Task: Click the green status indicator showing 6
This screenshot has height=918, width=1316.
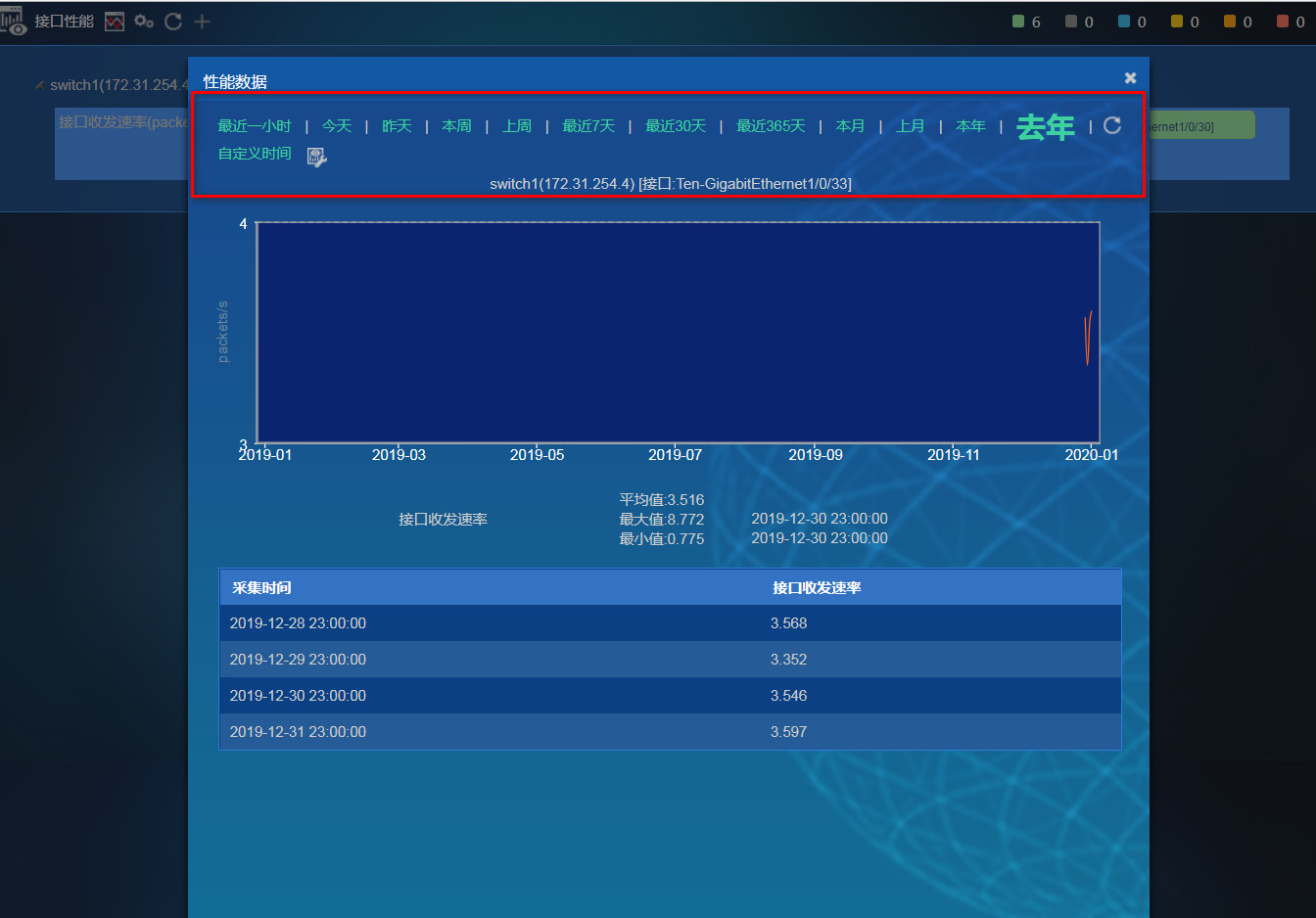Action: click(1018, 22)
